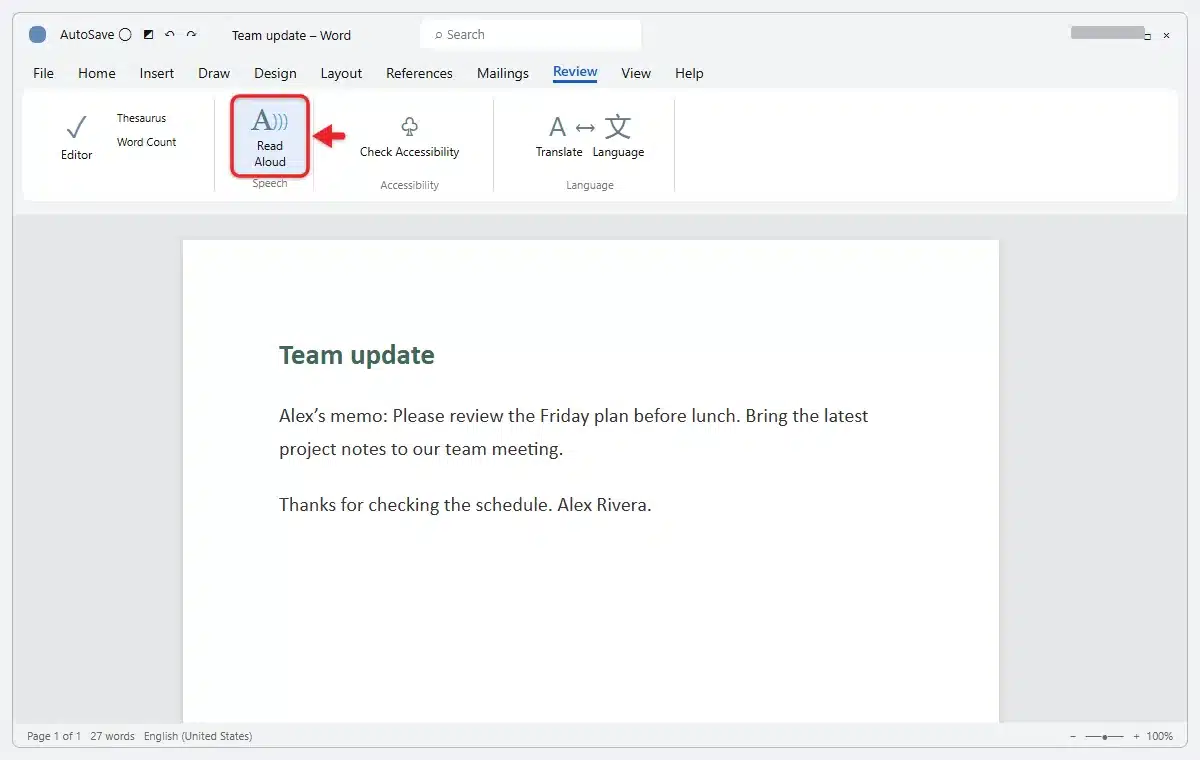Switch to the Design tab
1200x760 pixels.
click(275, 73)
